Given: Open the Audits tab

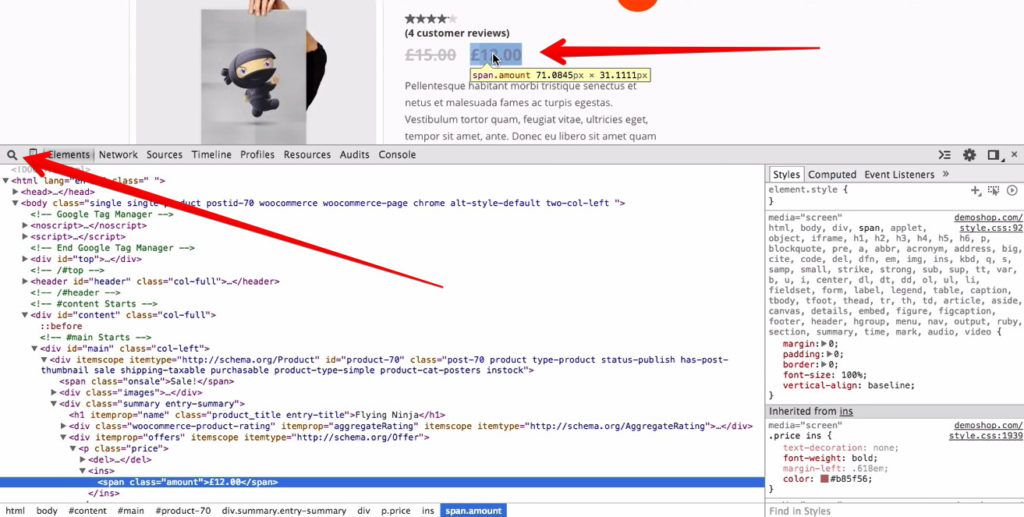Looking at the screenshot, I should click(x=355, y=155).
